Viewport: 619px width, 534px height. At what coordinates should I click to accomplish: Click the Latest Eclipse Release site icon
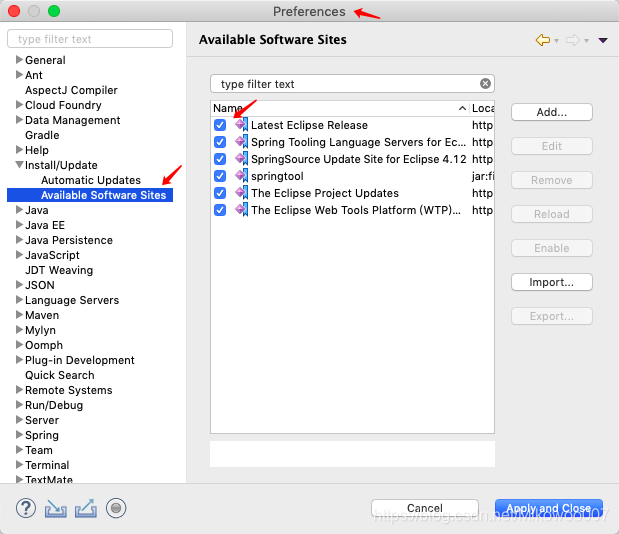pyautogui.click(x=241, y=125)
